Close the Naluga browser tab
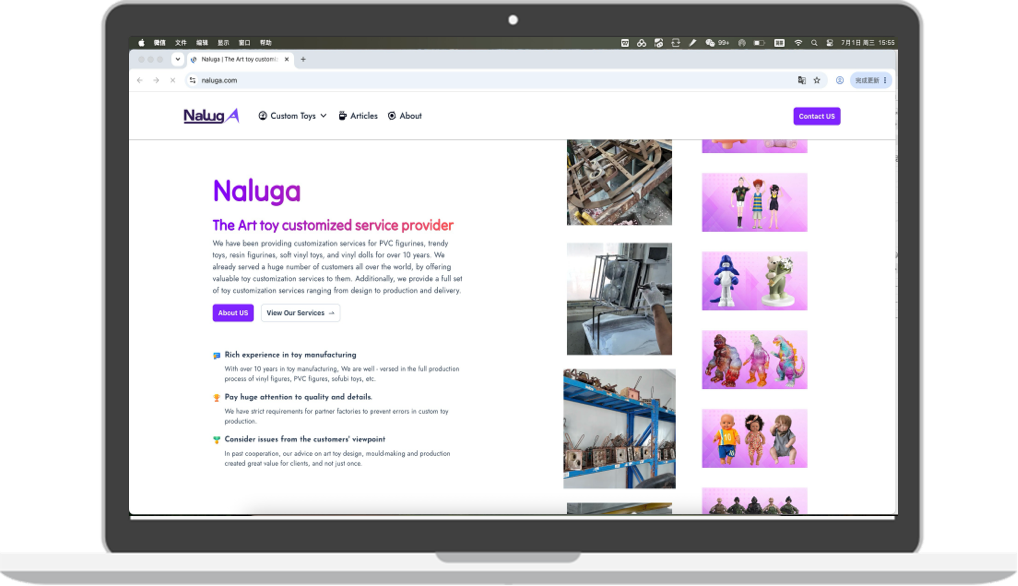Image resolution: width=1018 pixels, height=586 pixels. point(286,59)
